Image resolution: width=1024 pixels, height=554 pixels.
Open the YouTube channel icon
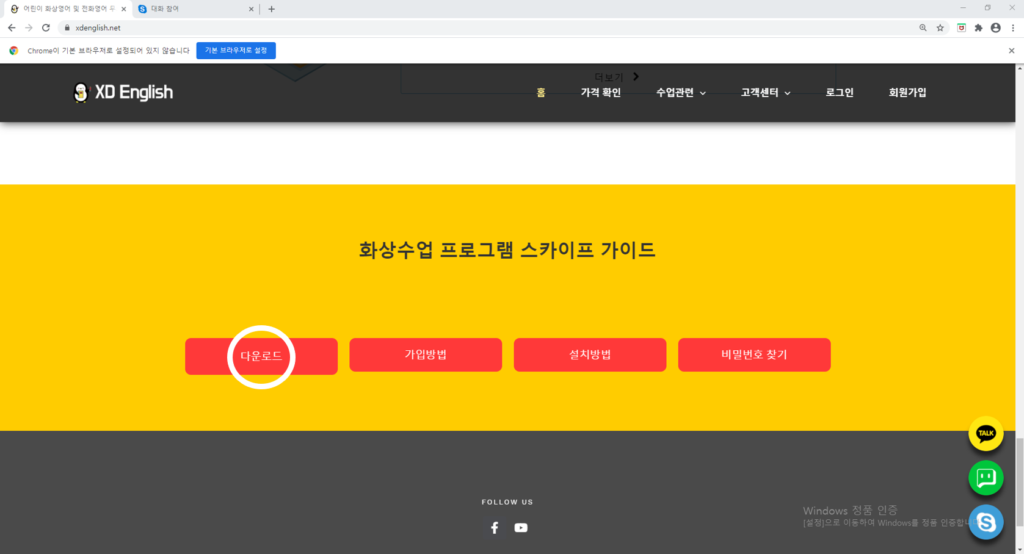520,528
